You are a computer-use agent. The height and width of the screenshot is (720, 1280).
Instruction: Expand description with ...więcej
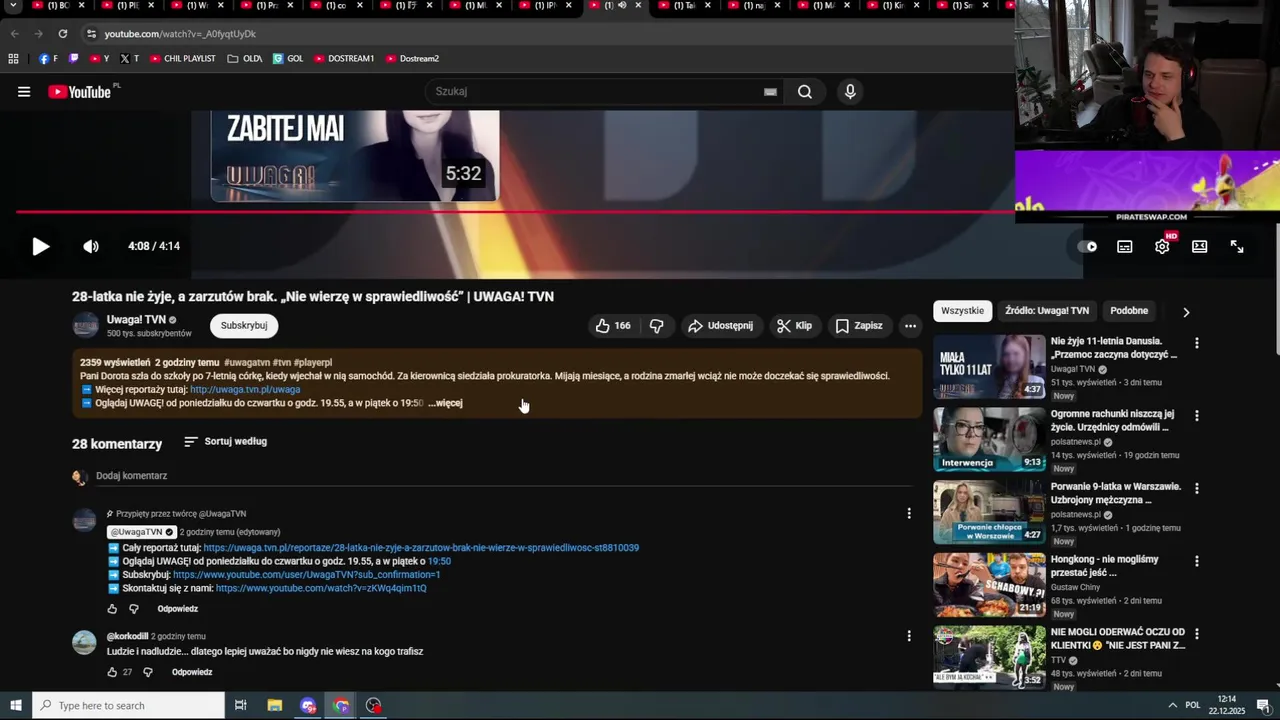[445, 403]
